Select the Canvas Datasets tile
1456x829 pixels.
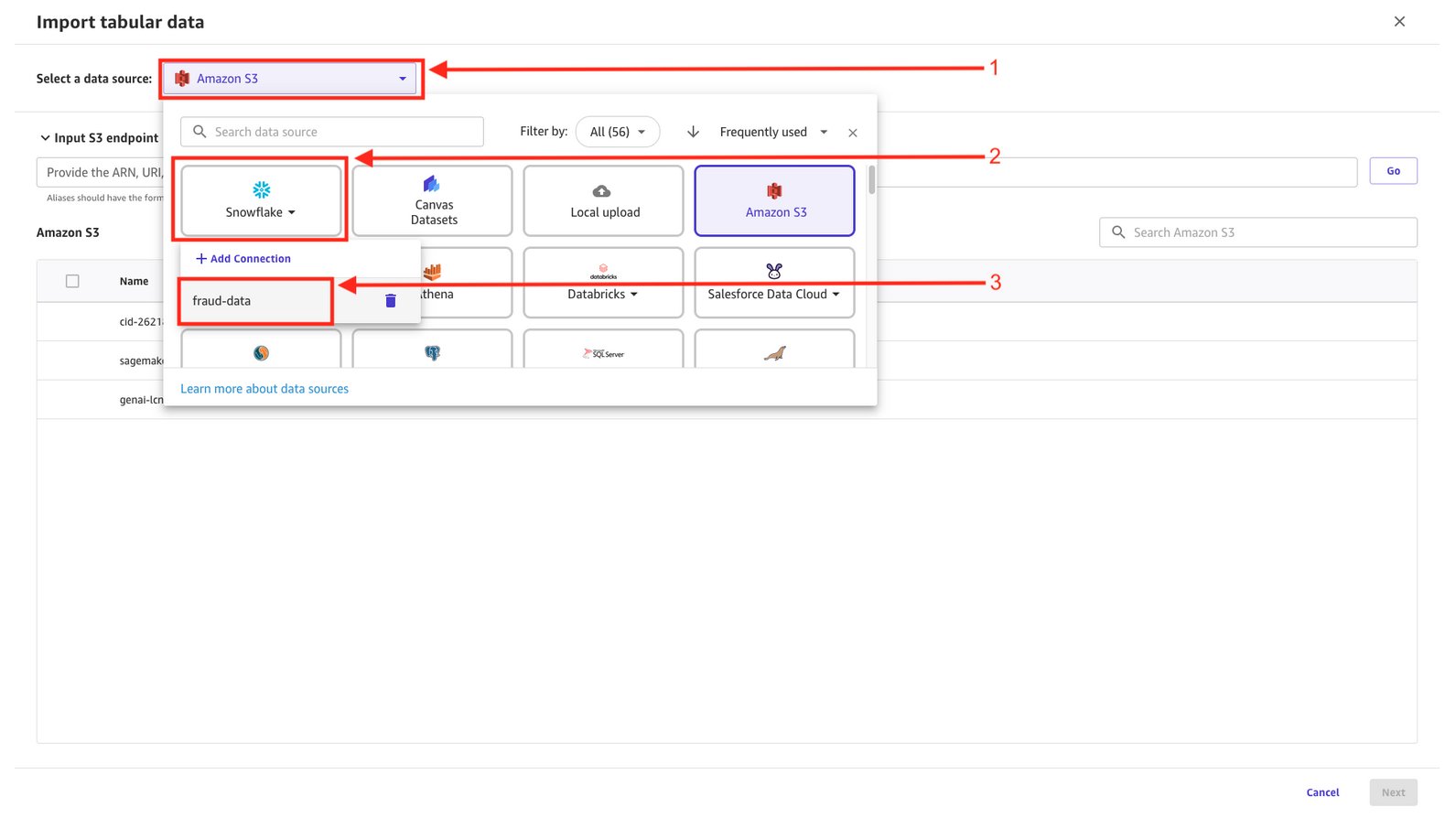click(x=432, y=200)
